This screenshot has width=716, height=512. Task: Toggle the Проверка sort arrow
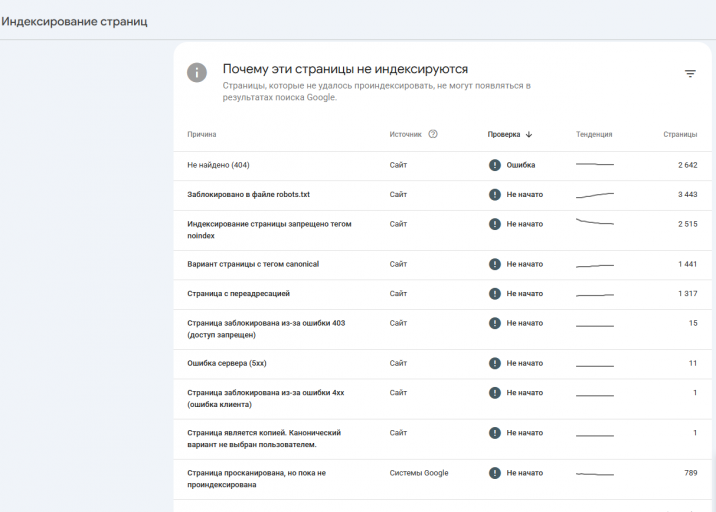529,134
